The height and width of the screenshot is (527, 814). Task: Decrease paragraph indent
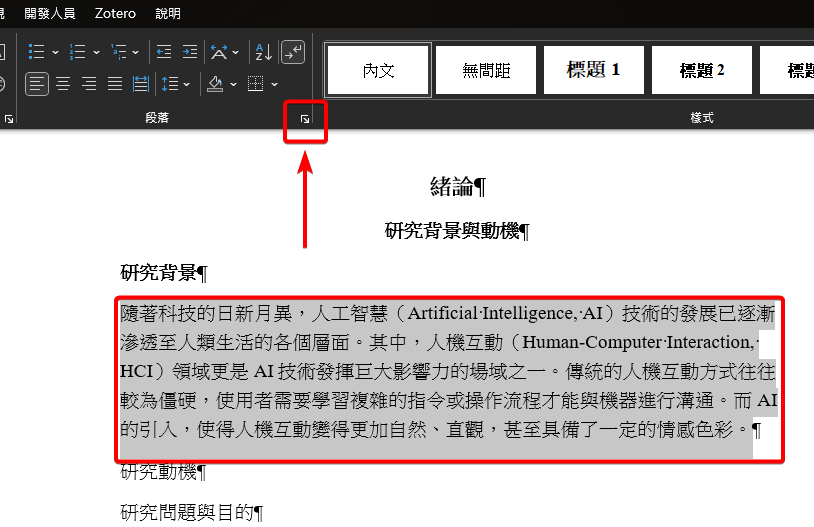[x=164, y=52]
